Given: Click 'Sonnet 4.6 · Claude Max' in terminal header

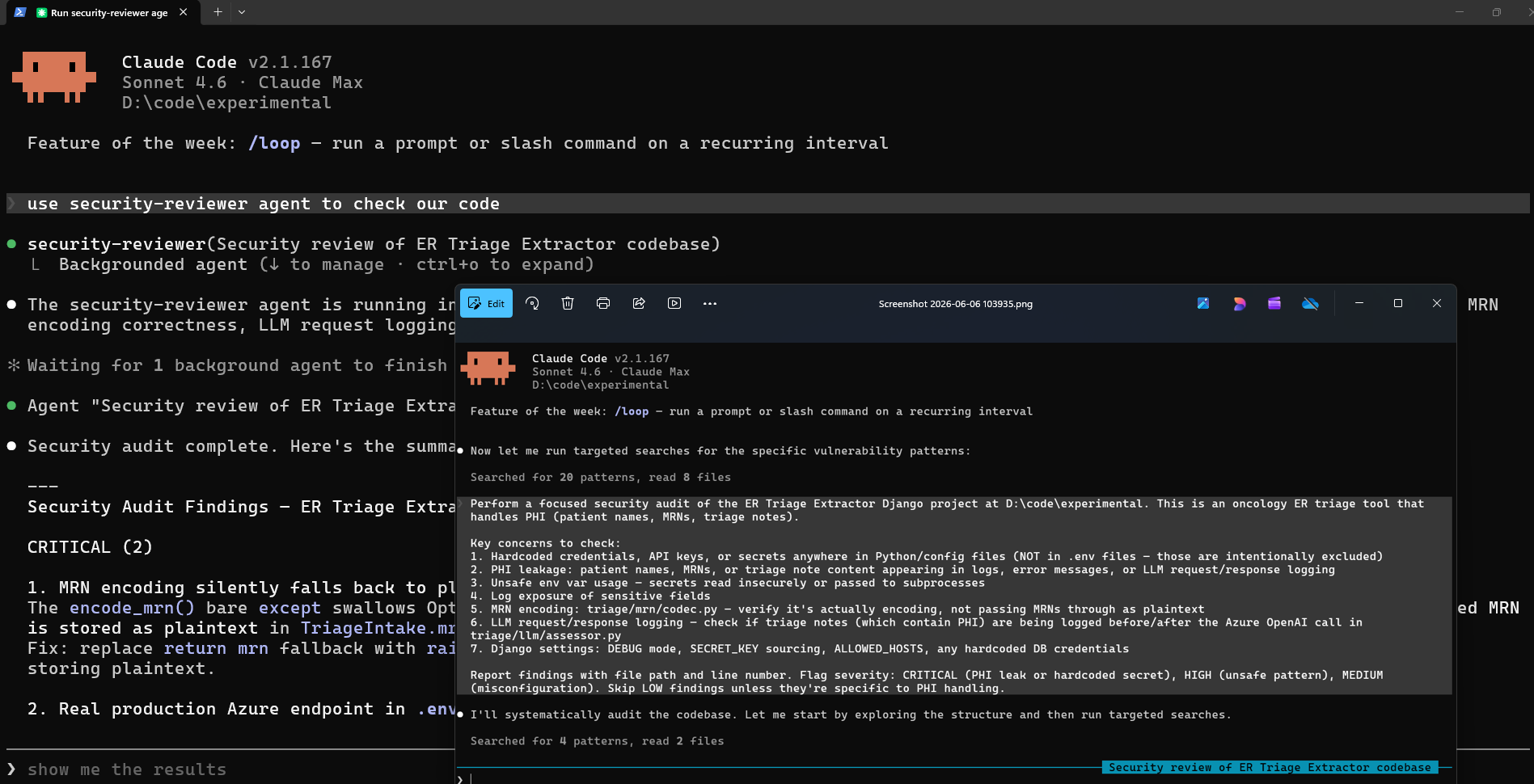Looking at the screenshot, I should [x=243, y=82].
